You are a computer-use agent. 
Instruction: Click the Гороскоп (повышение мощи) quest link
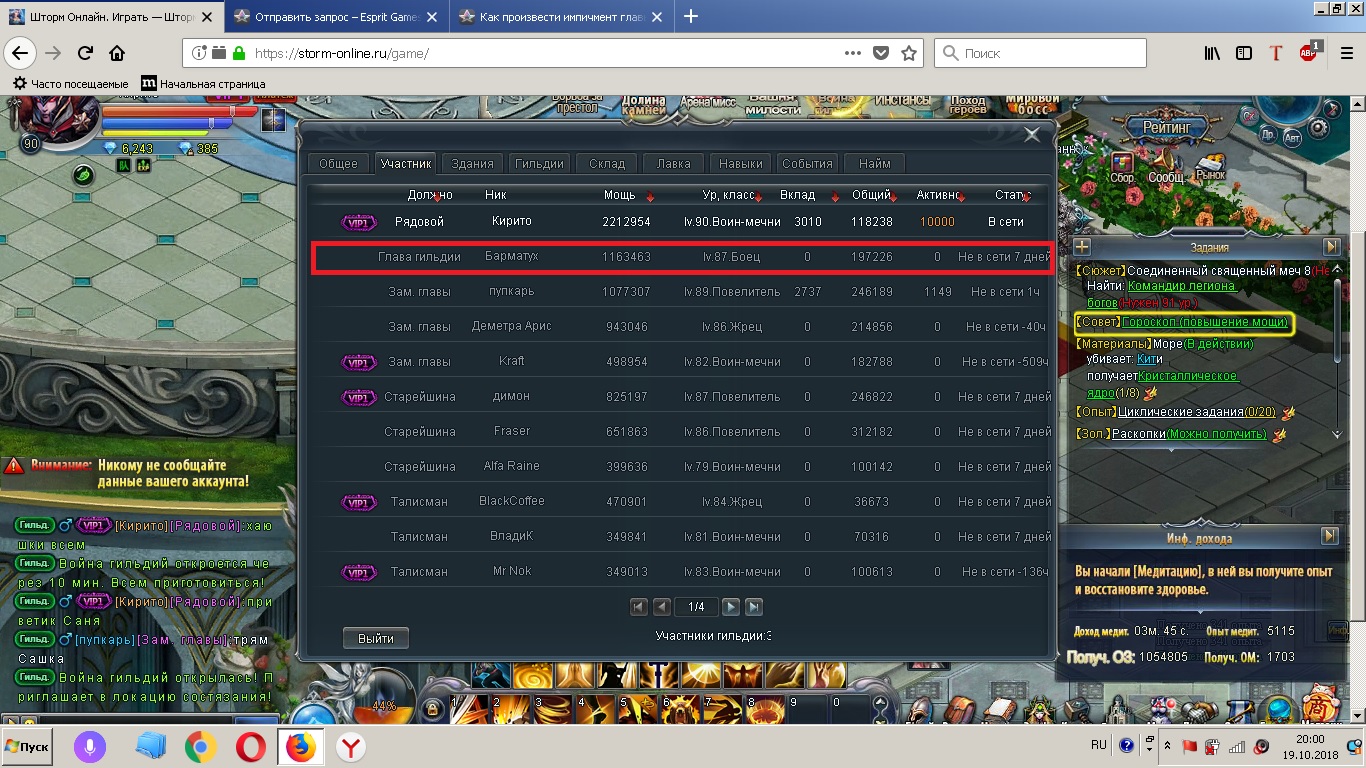[x=1204, y=323]
